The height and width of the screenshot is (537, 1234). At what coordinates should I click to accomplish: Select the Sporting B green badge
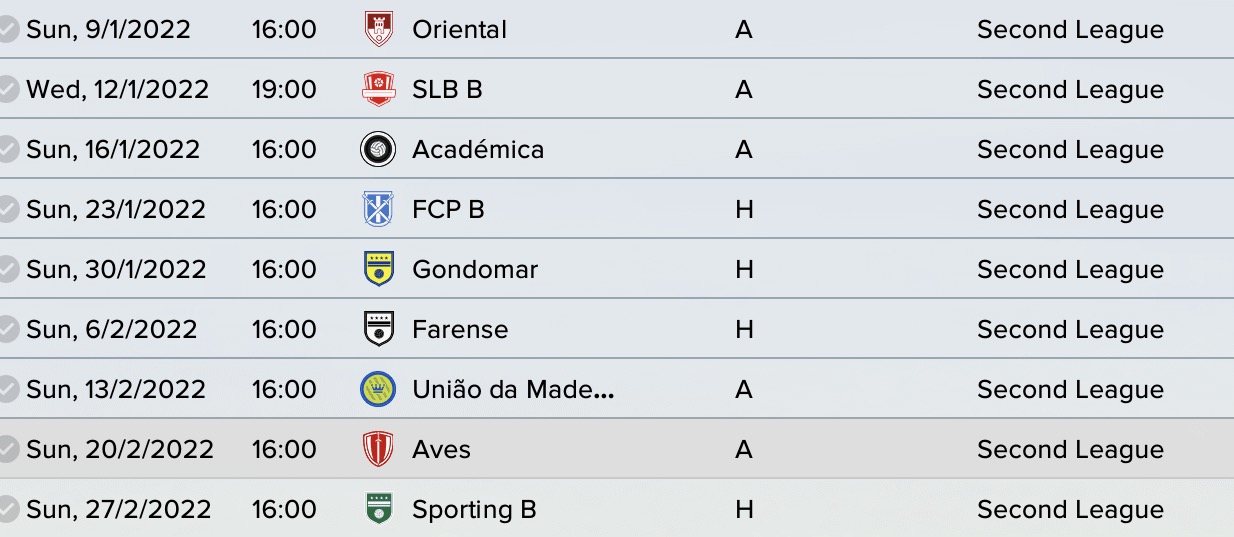378,509
